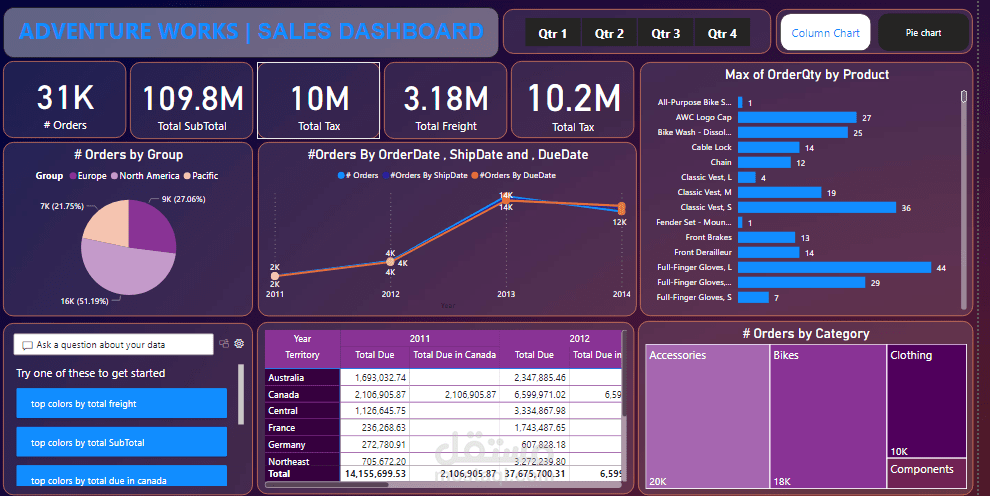Select the Classic Vest, M bar (19)
Screen dimensions: 990x496
click(x=780, y=192)
